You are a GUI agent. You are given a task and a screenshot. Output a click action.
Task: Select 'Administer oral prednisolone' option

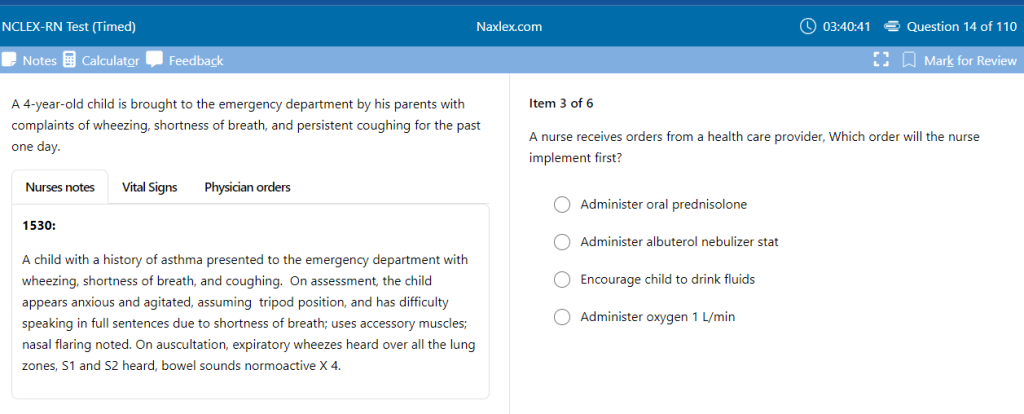pos(562,205)
